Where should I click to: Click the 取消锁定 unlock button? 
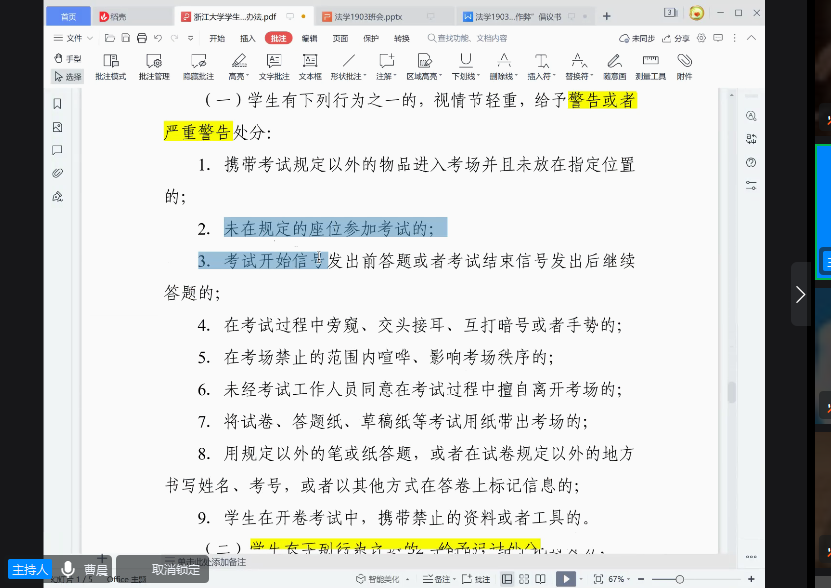175,569
